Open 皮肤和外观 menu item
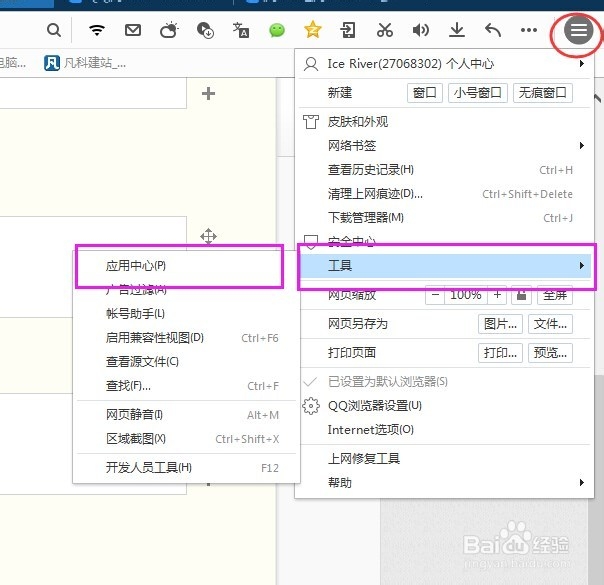The height and width of the screenshot is (585, 604). pos(445,122)
